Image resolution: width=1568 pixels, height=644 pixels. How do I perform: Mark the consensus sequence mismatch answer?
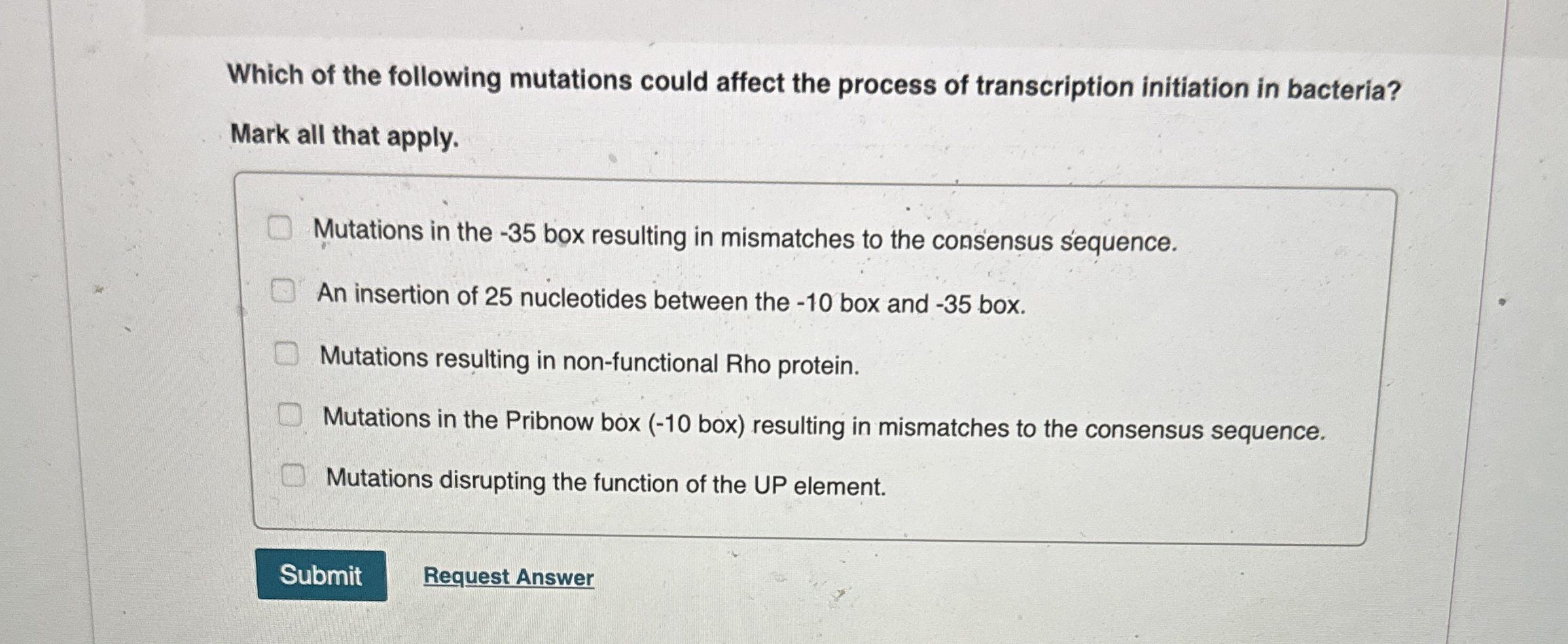[x=281, y=227]
